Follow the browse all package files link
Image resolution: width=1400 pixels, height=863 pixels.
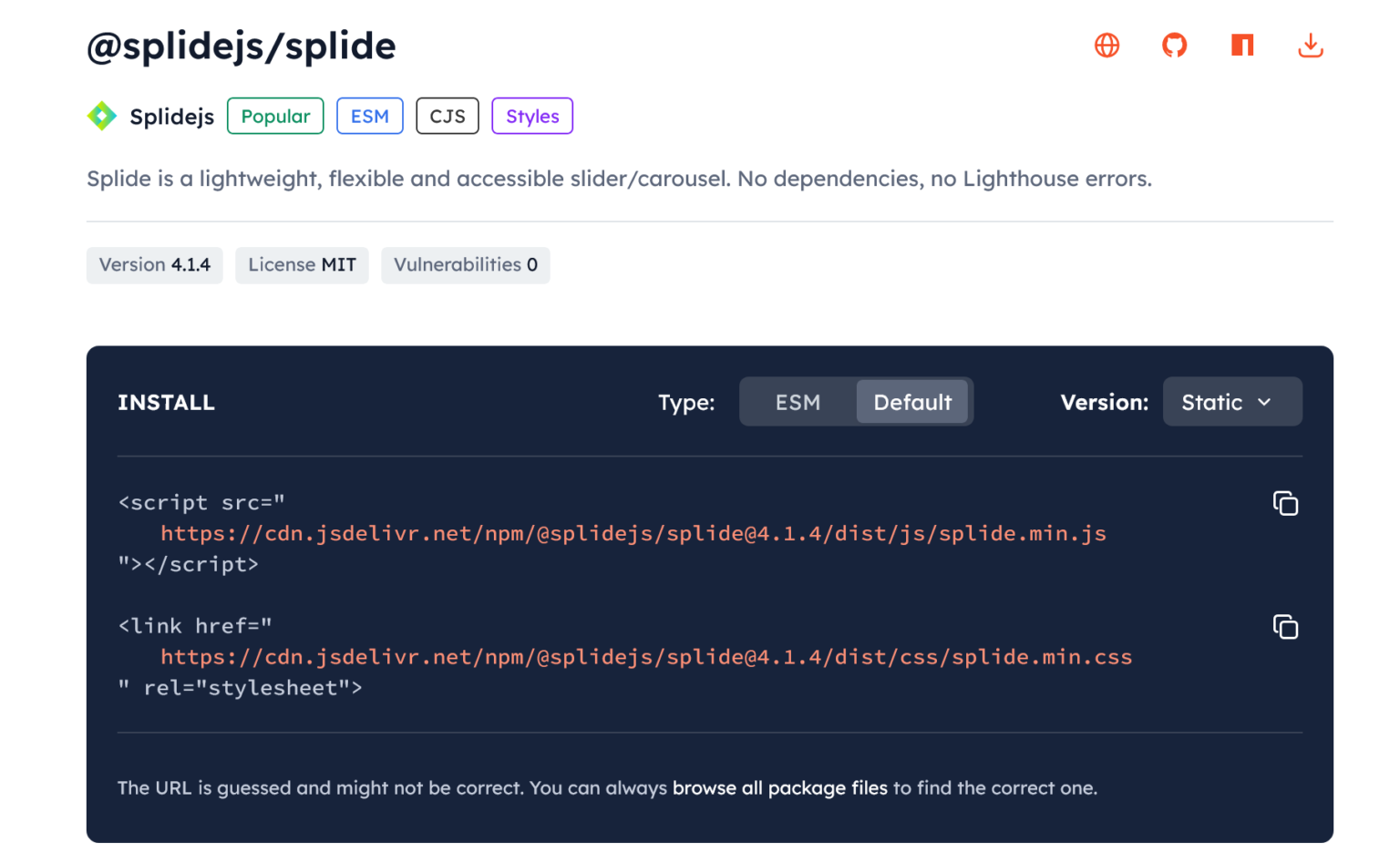click(779, 788)
